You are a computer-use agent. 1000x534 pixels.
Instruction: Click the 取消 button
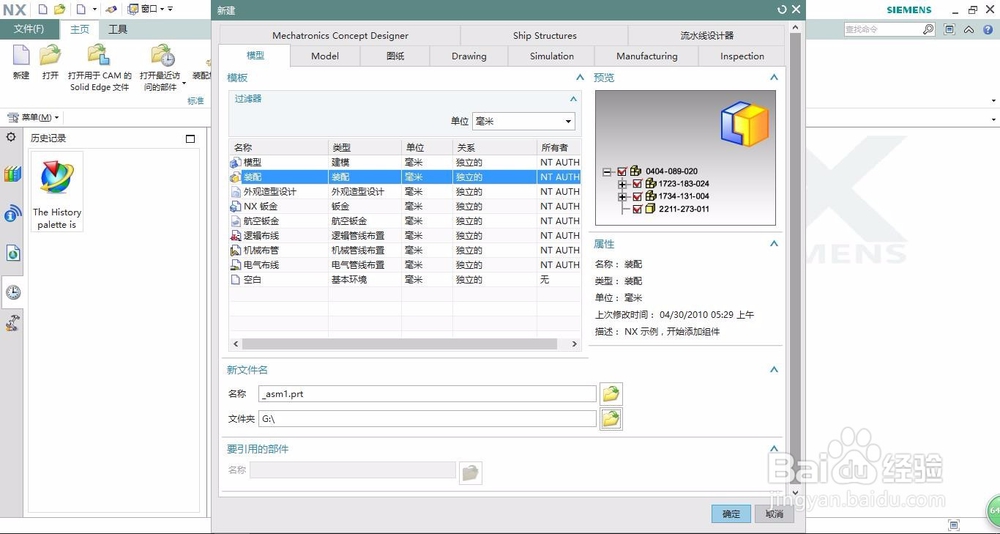pyautogui.click(x=774, y=514)
